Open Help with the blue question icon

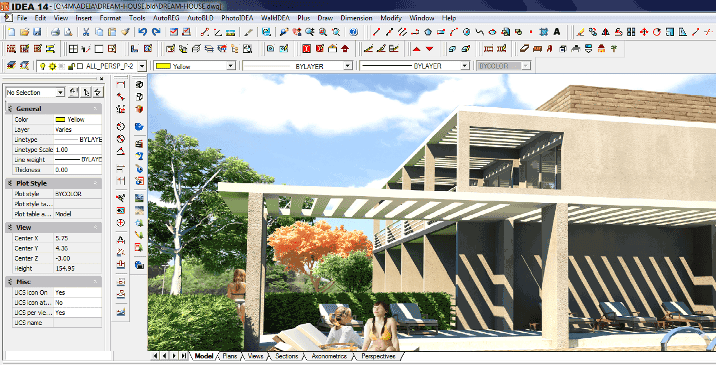353,32
